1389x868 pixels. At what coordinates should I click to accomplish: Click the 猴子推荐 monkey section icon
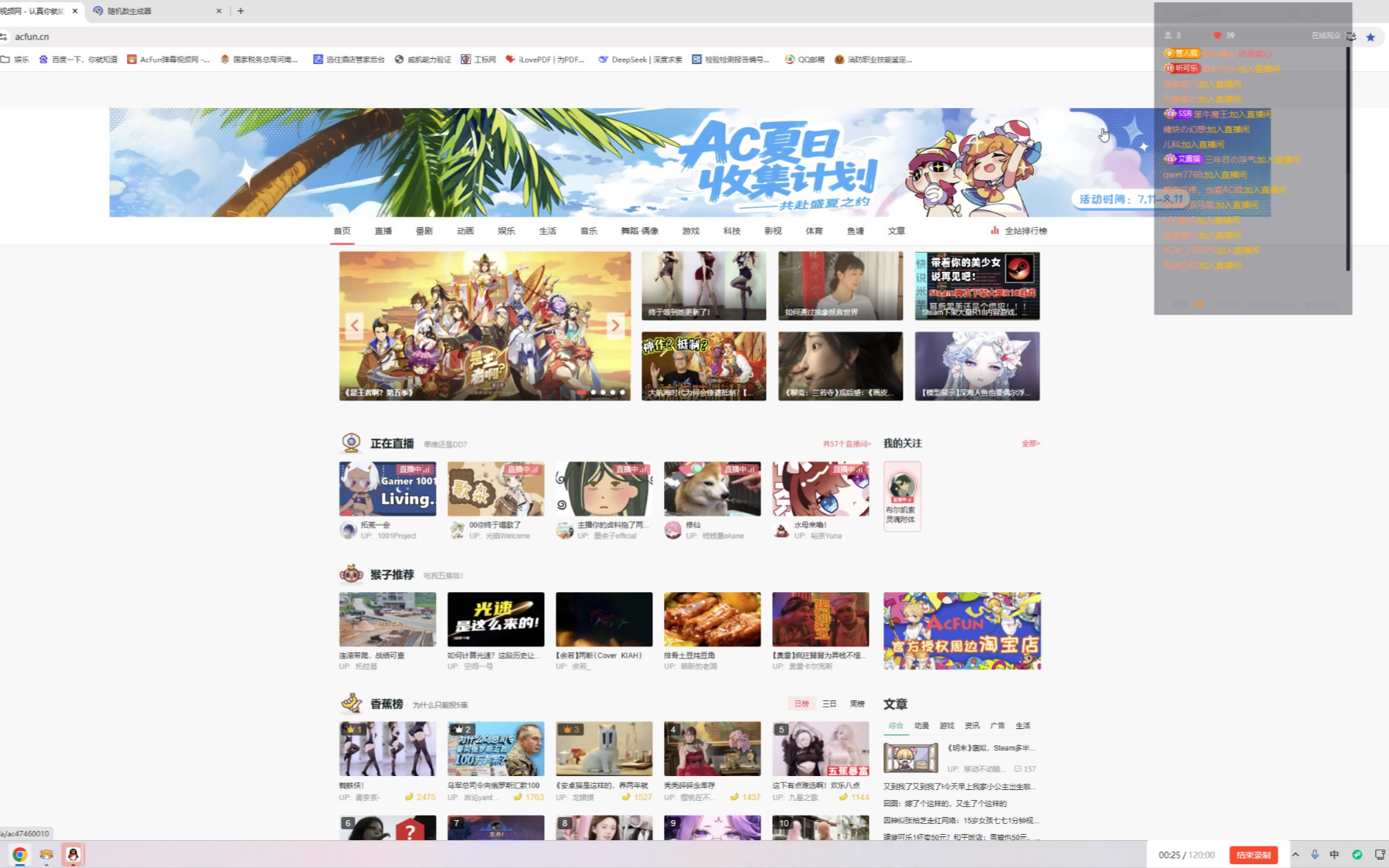pos(351,574)
